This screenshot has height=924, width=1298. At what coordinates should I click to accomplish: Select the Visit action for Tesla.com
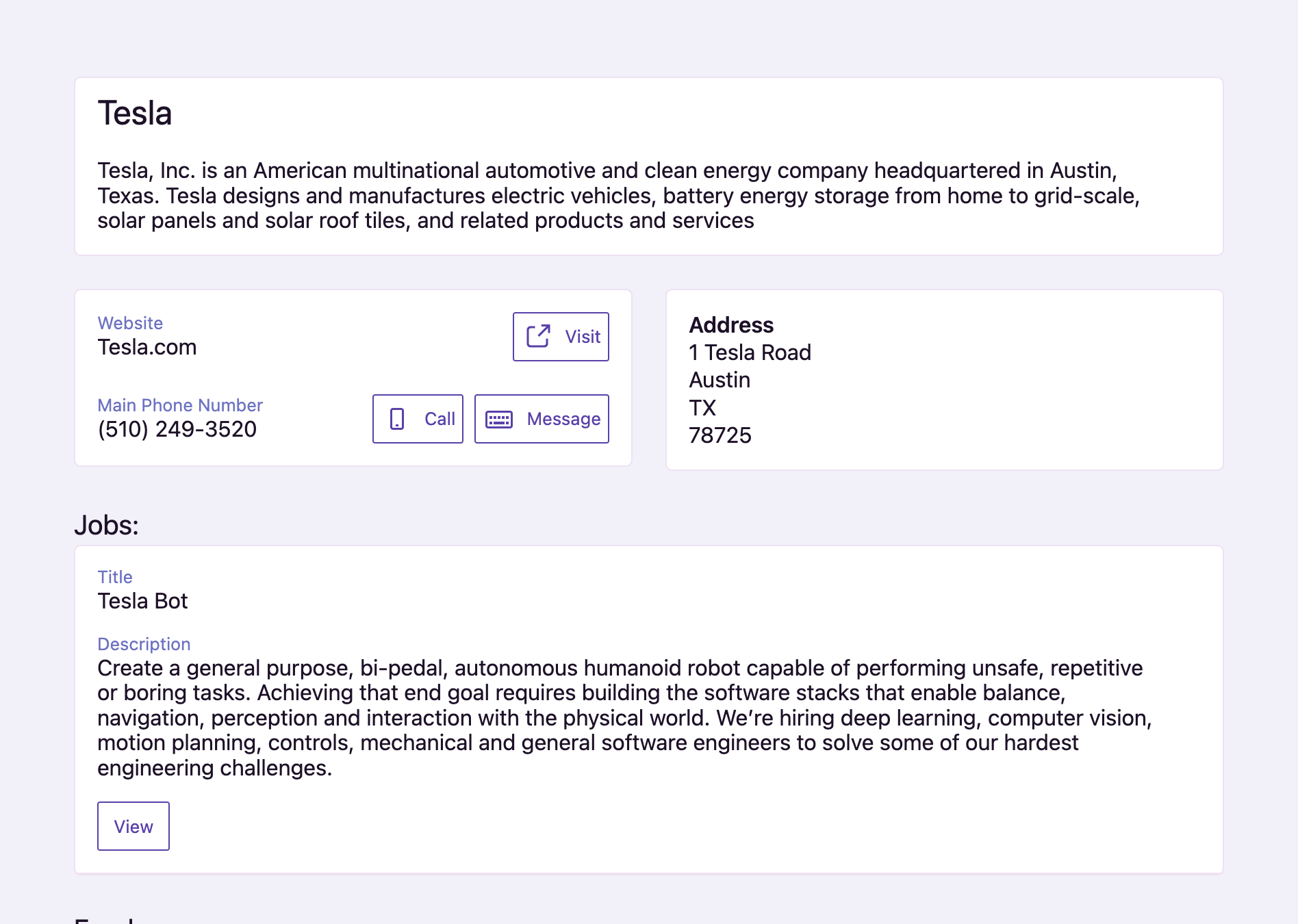[560, 336]
